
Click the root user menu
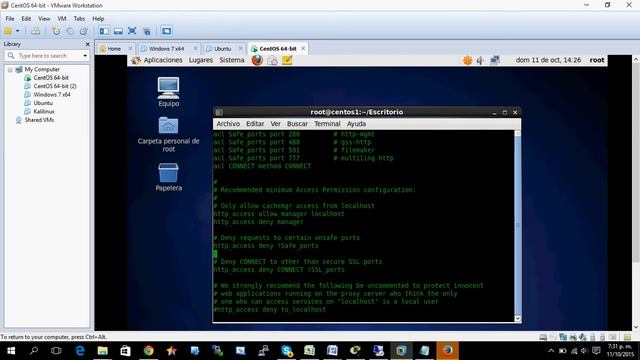597,60
